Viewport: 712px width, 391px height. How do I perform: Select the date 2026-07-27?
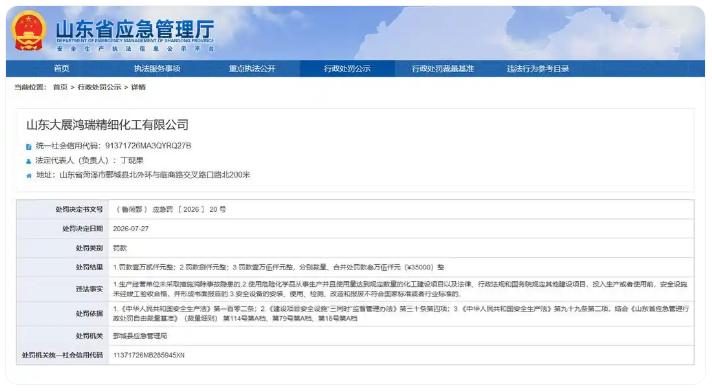[x=131, y=228]
